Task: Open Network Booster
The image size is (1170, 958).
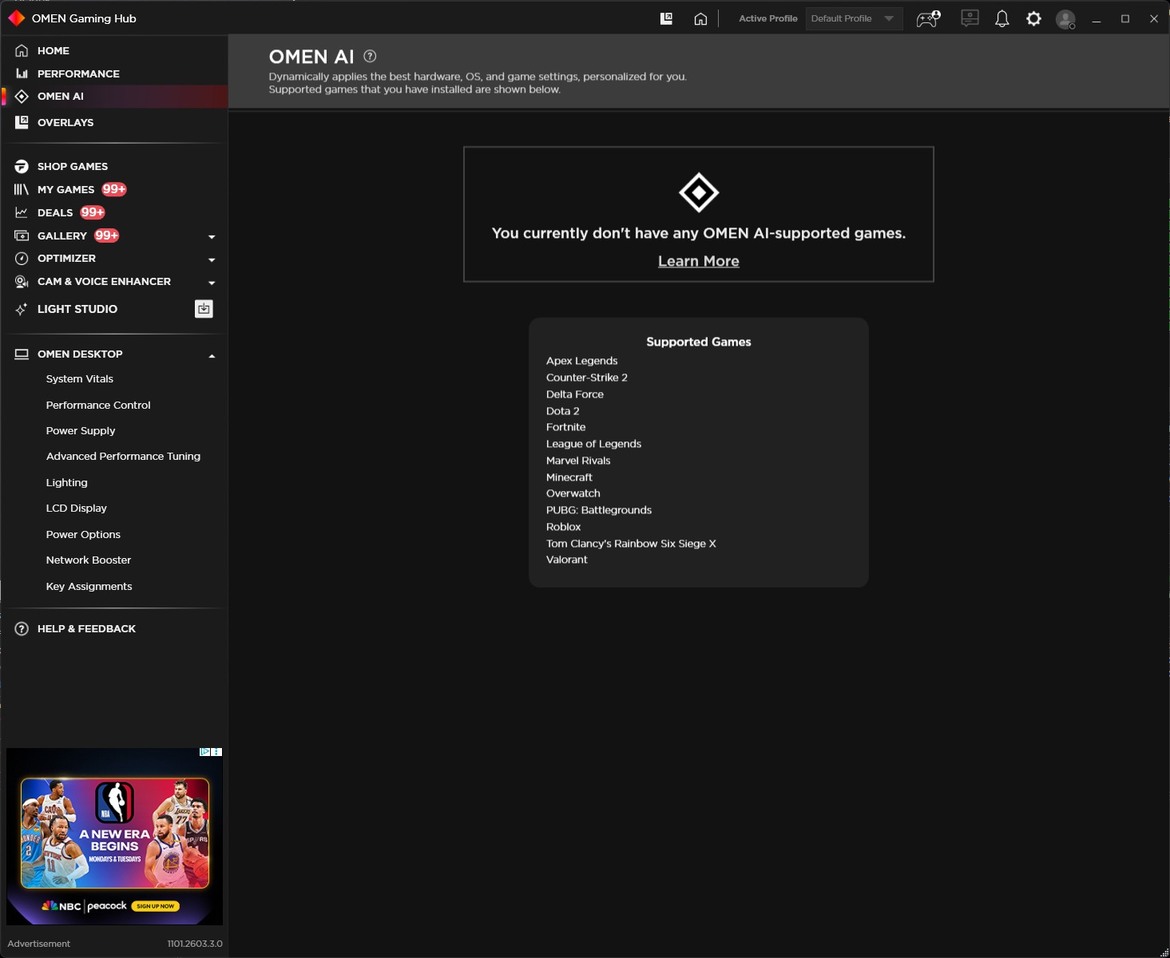Action: 88,560
